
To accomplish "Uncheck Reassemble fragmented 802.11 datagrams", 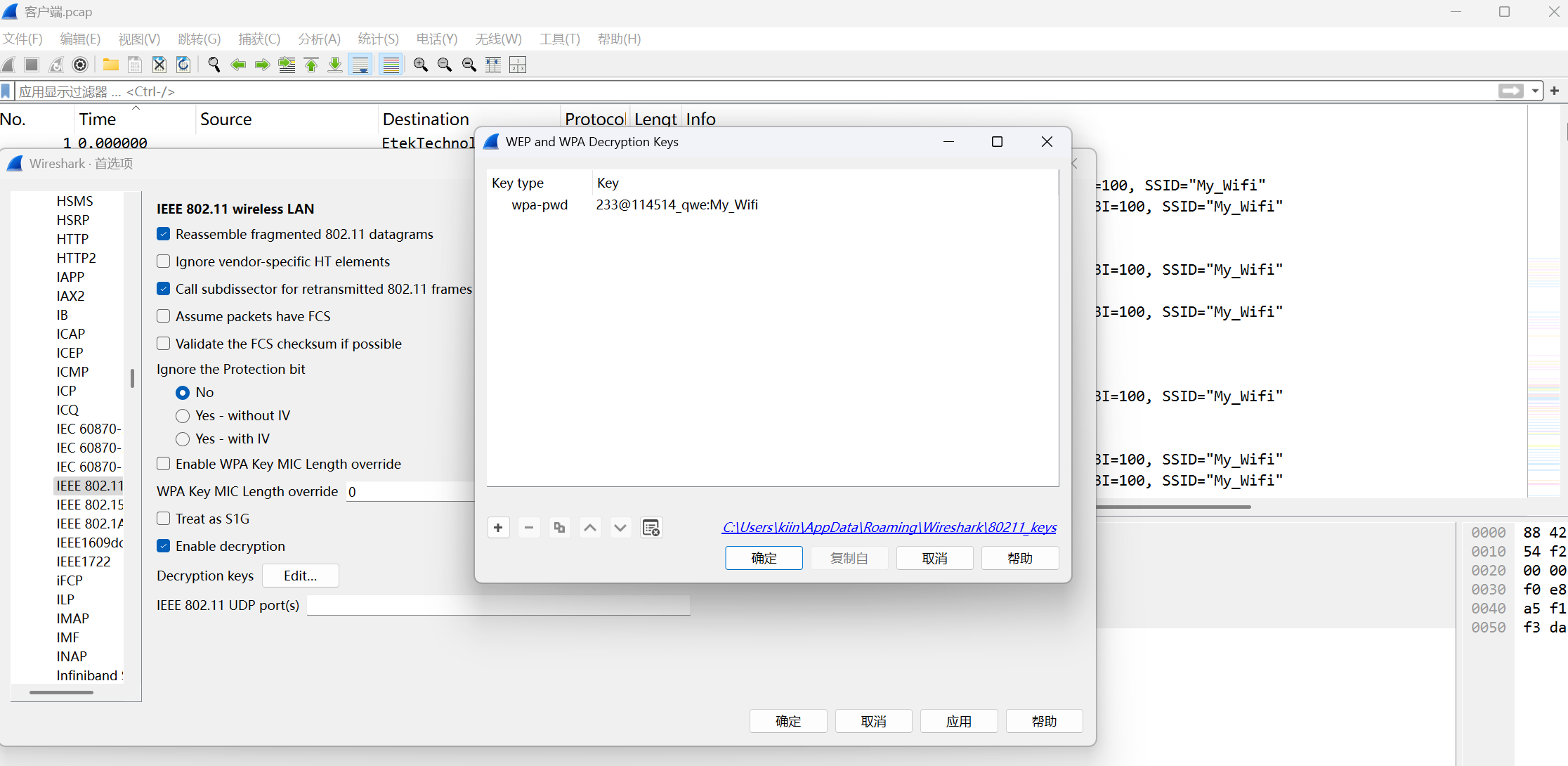I will coord(164,234).
